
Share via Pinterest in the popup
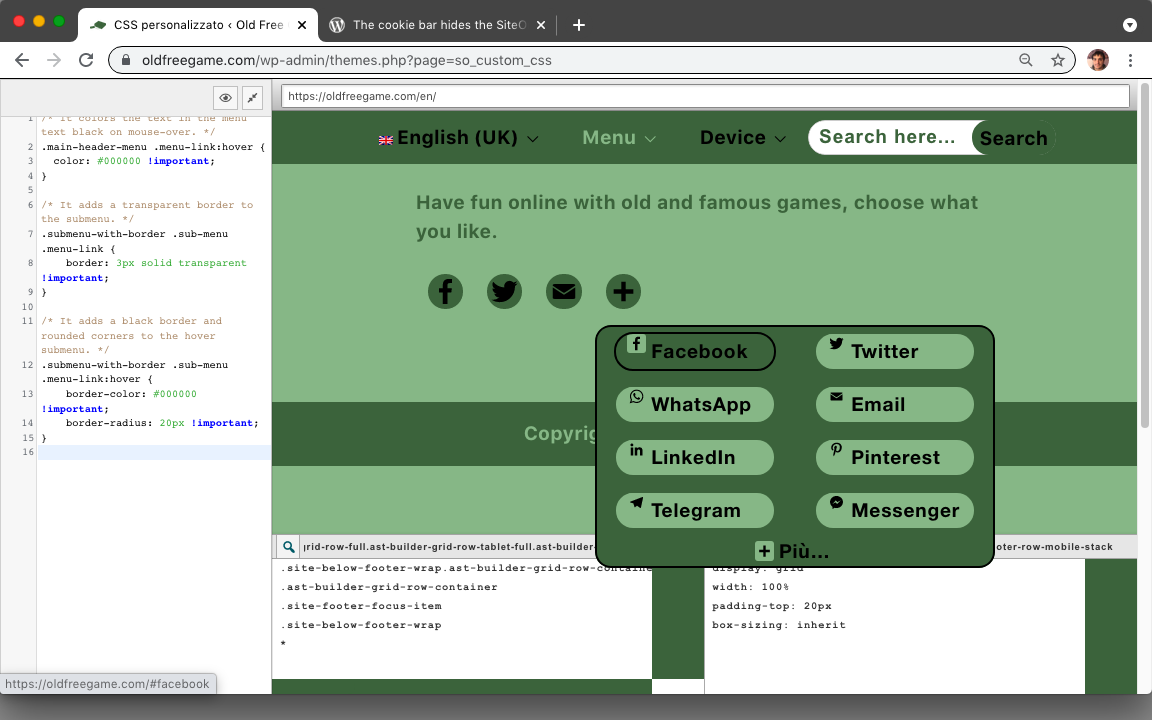coord(895,457)
